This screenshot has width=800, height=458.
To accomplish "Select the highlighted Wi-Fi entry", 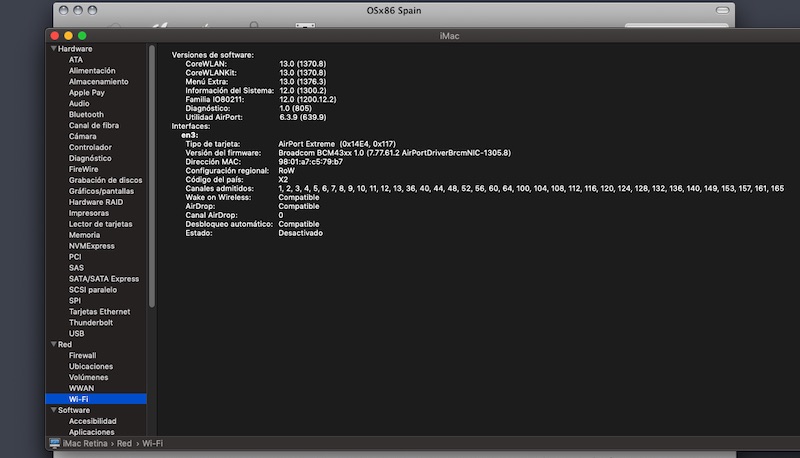I will [96, 399].
